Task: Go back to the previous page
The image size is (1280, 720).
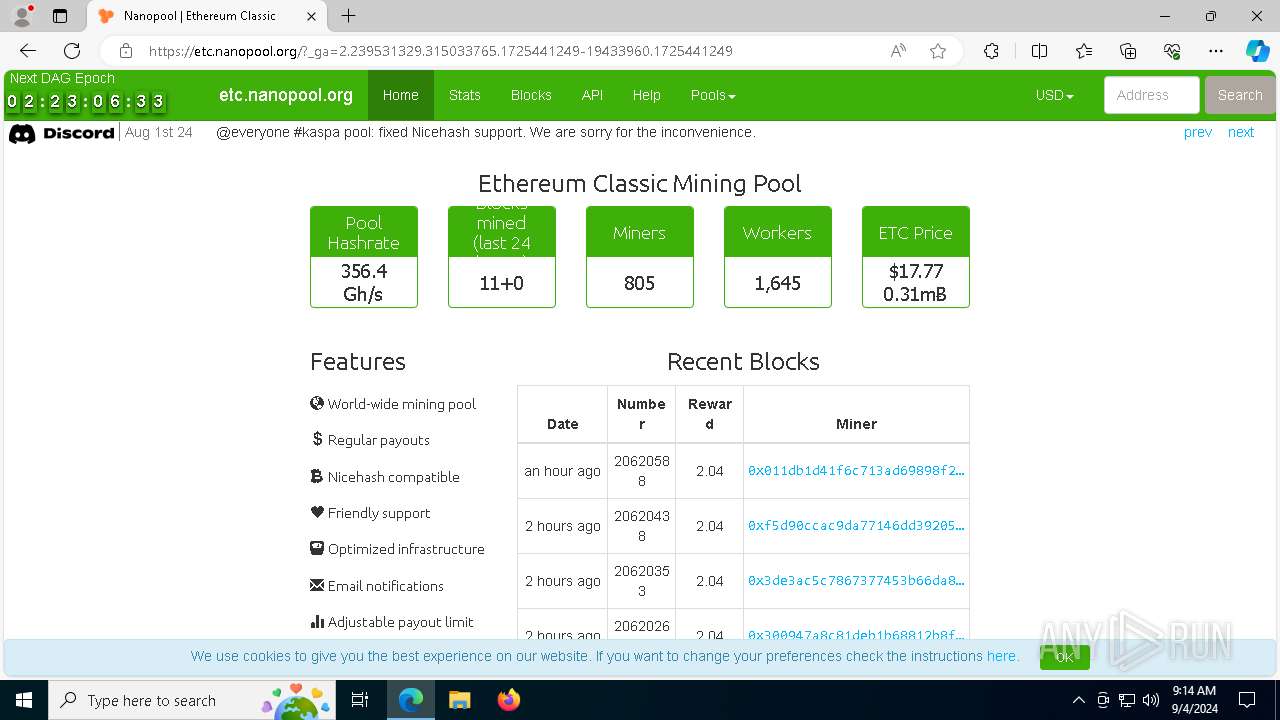Action: [28, 51]
